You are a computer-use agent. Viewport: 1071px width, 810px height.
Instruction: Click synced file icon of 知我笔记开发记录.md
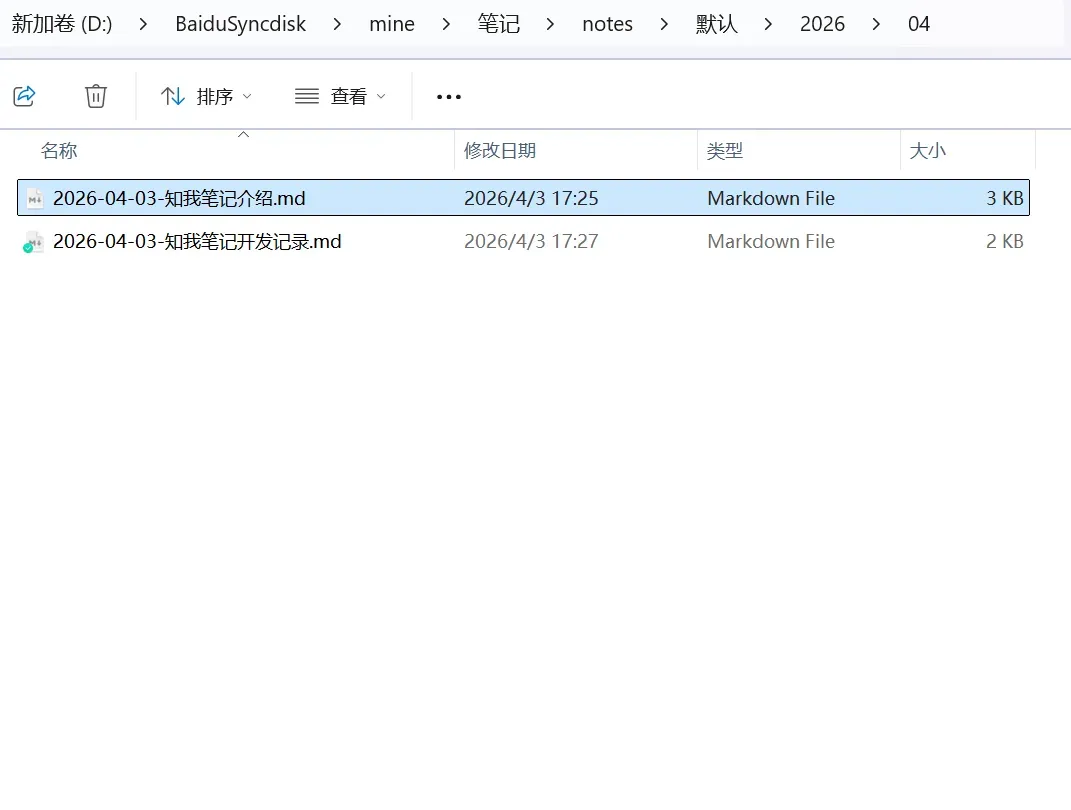pyautogui.click(x=33, y=242)
